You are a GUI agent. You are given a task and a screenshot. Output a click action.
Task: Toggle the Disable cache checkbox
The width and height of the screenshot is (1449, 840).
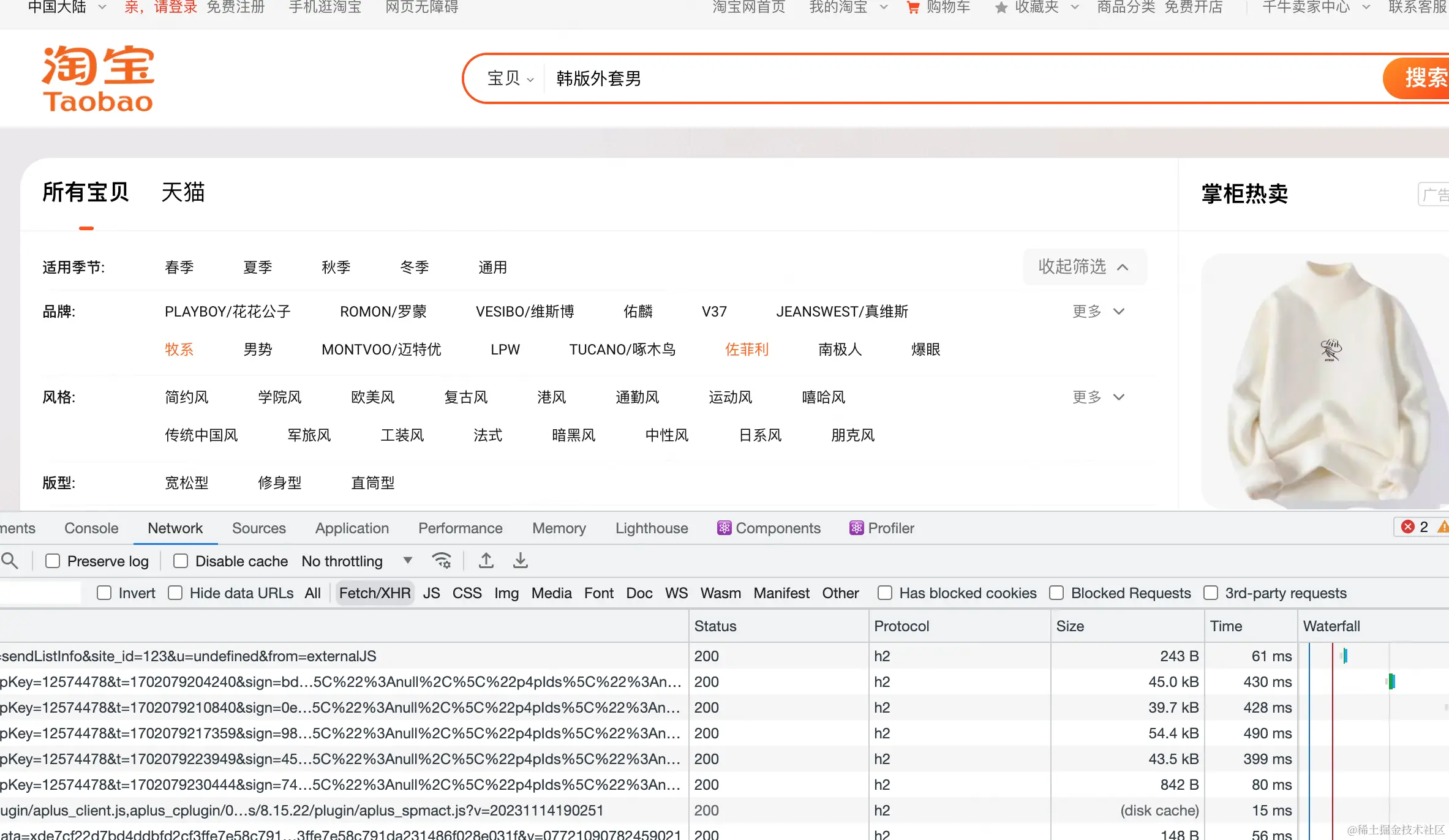coord(181,561)
